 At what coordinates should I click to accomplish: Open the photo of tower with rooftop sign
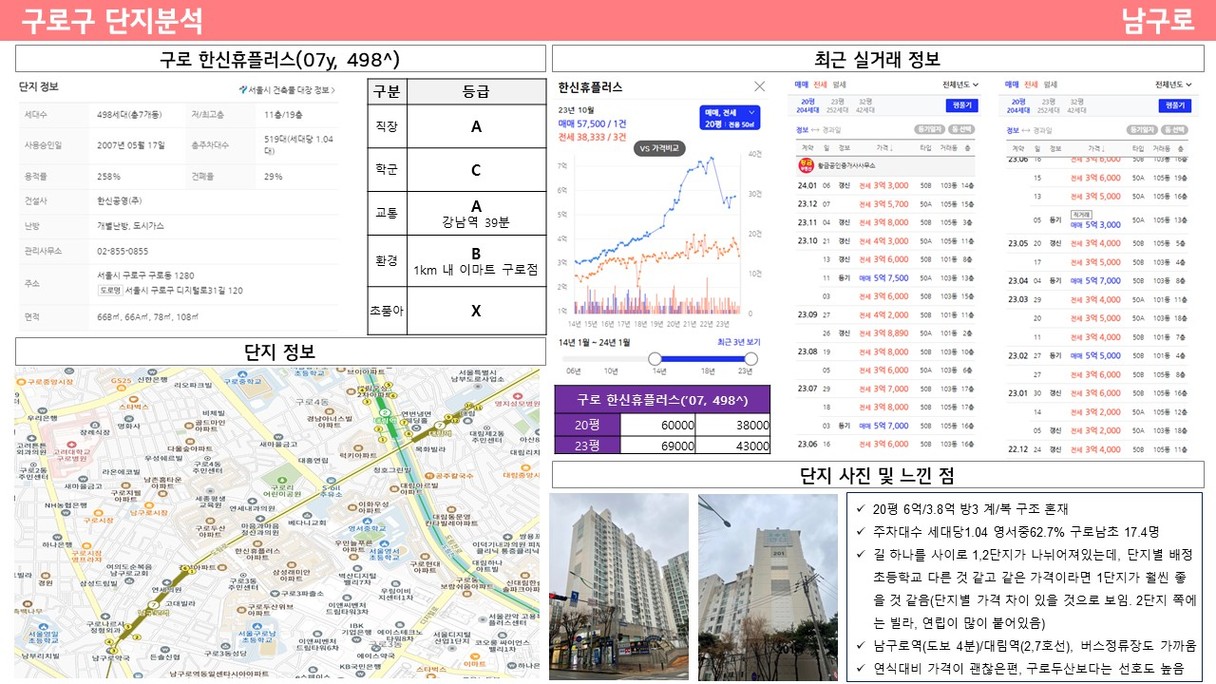coord(768,586)
